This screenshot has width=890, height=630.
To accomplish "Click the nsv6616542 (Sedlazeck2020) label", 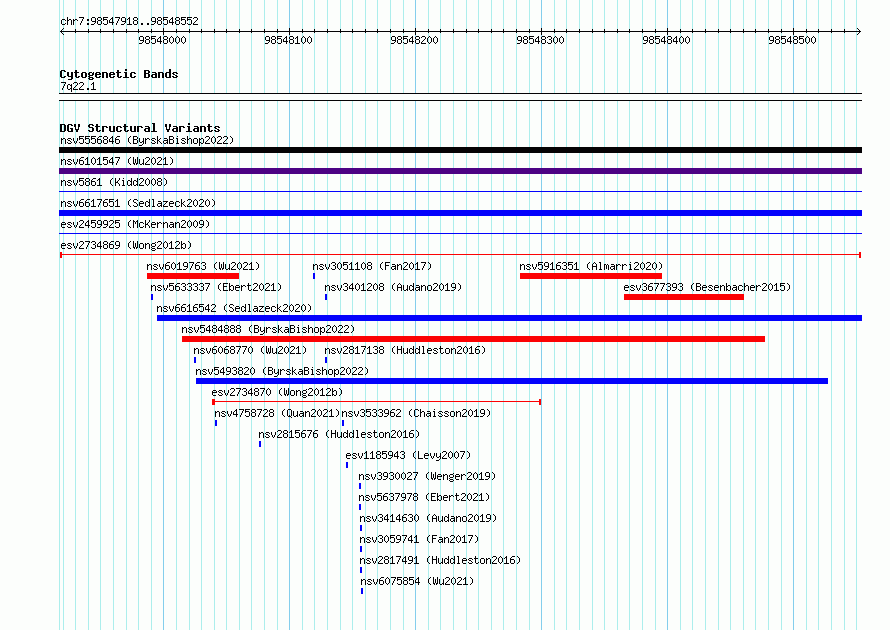I will point(234,308).
